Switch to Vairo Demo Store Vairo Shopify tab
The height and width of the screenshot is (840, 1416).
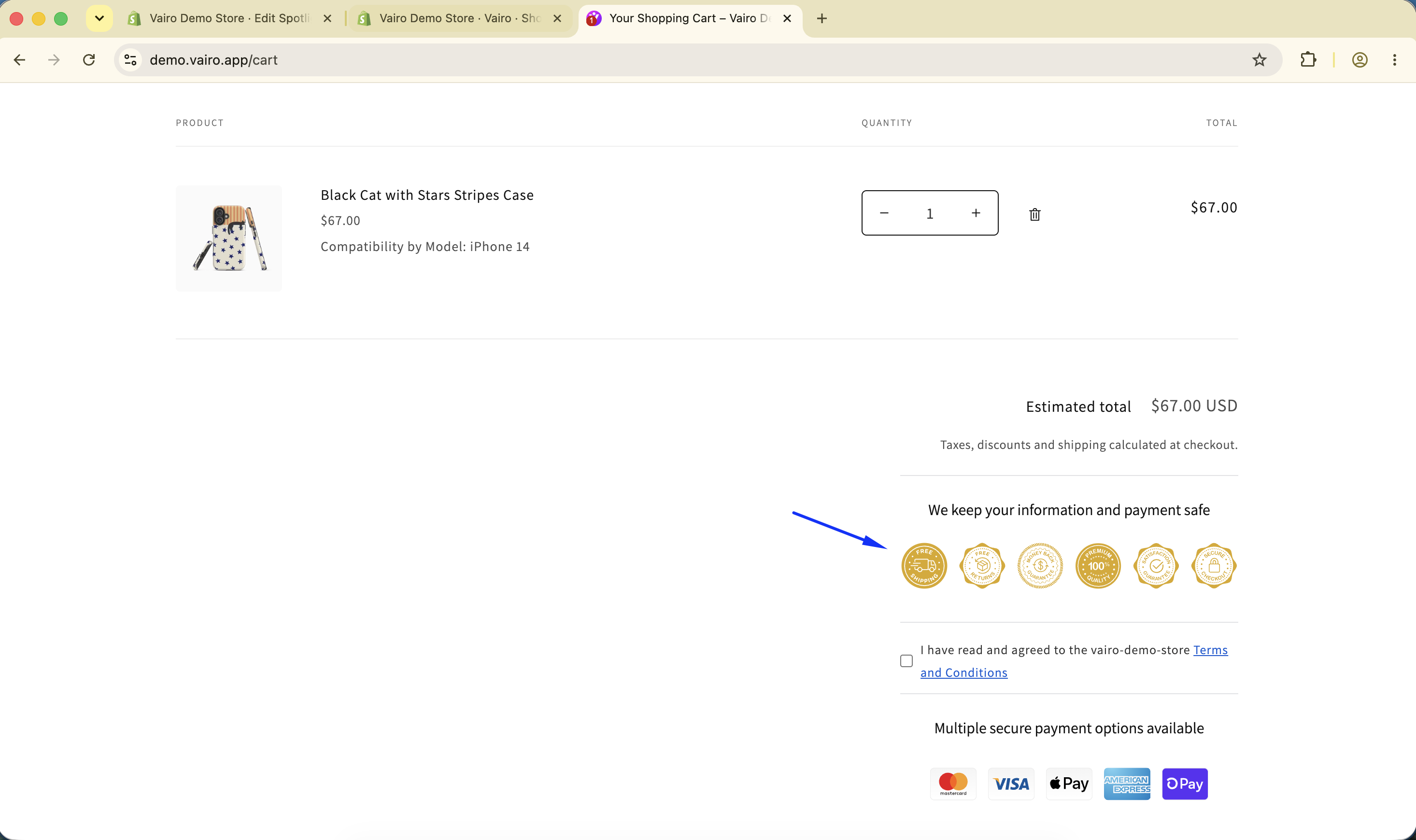[x=459, y=19]
